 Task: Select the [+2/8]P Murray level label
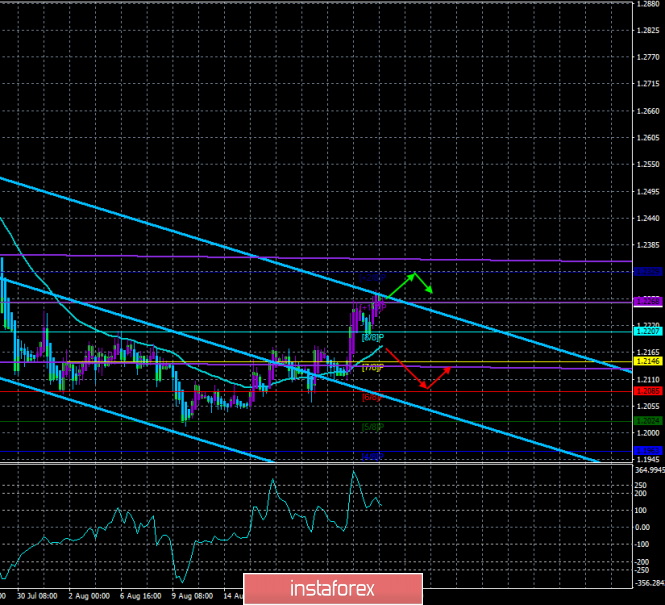pyautogui.click(x=372, y=278)
